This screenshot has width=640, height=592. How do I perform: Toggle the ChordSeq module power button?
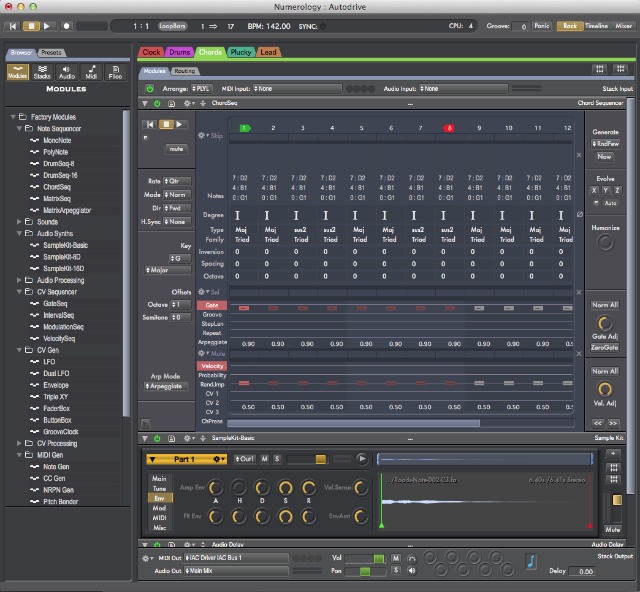tap(157, 103)
